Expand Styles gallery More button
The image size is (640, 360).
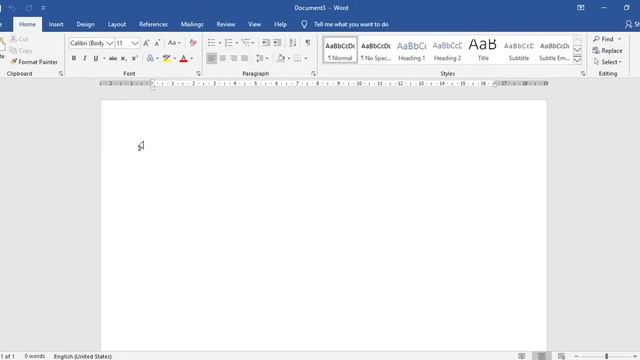pyautogui.click(x=578, y=60)
